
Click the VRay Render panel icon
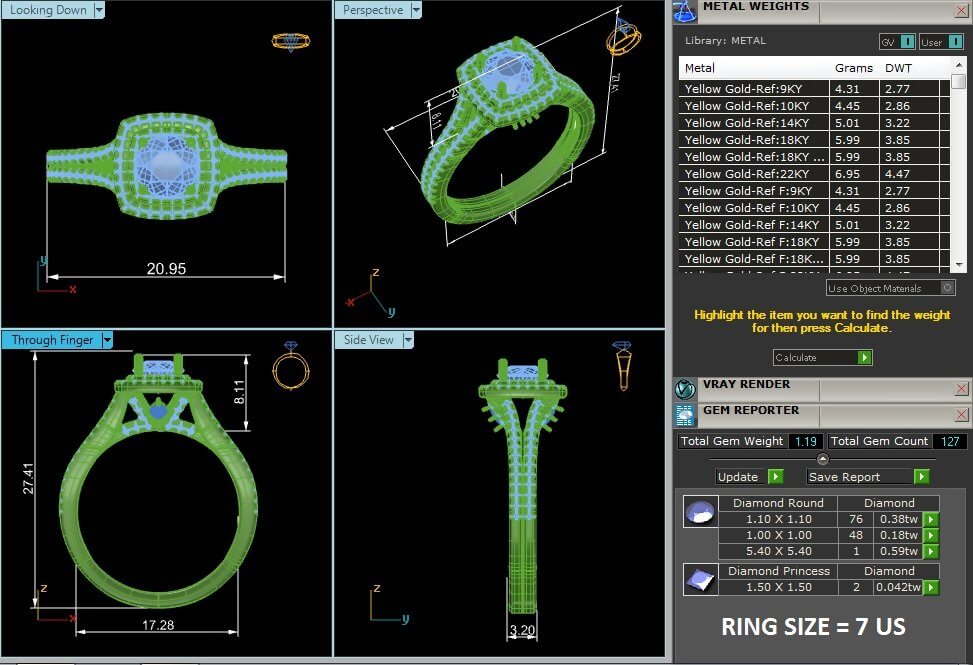(x=685, y=389)
